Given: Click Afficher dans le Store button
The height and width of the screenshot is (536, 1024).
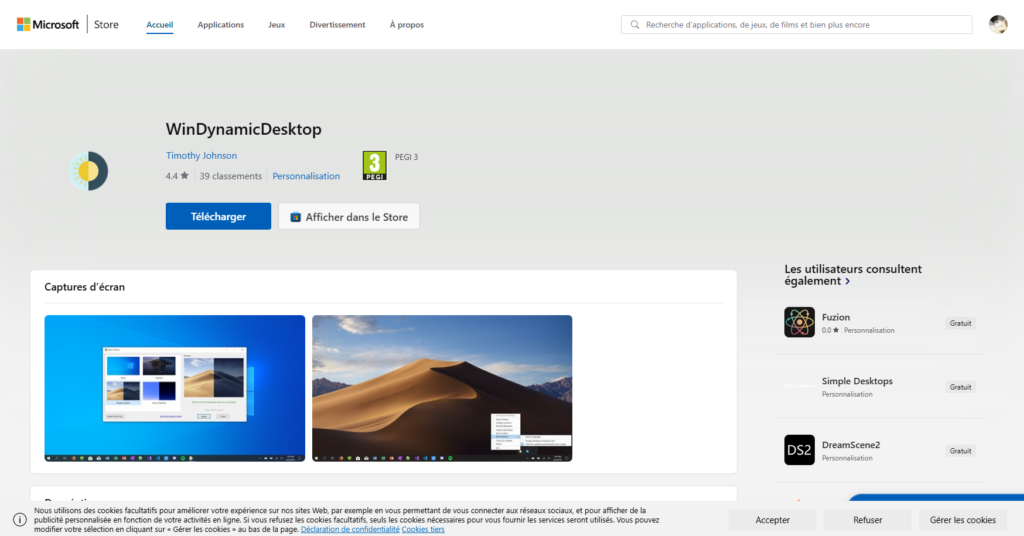Looking at the screenshot, I should point(349,216).
